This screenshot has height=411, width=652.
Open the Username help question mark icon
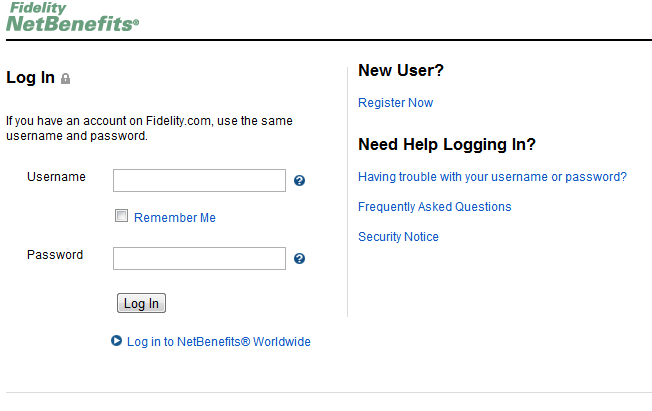(299, 181)
